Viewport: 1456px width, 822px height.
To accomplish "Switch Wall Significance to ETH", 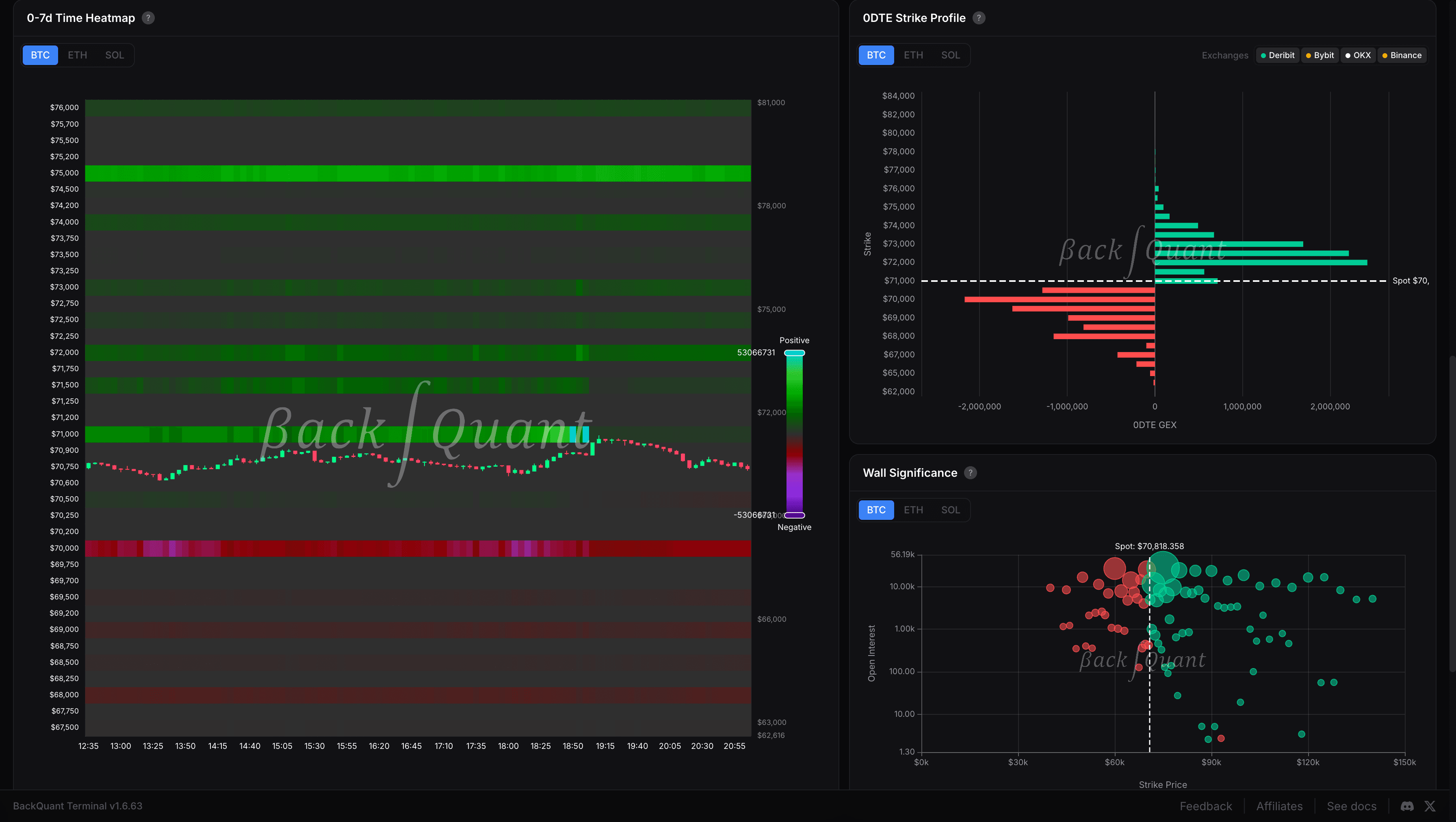I will [x=913, y=510].
